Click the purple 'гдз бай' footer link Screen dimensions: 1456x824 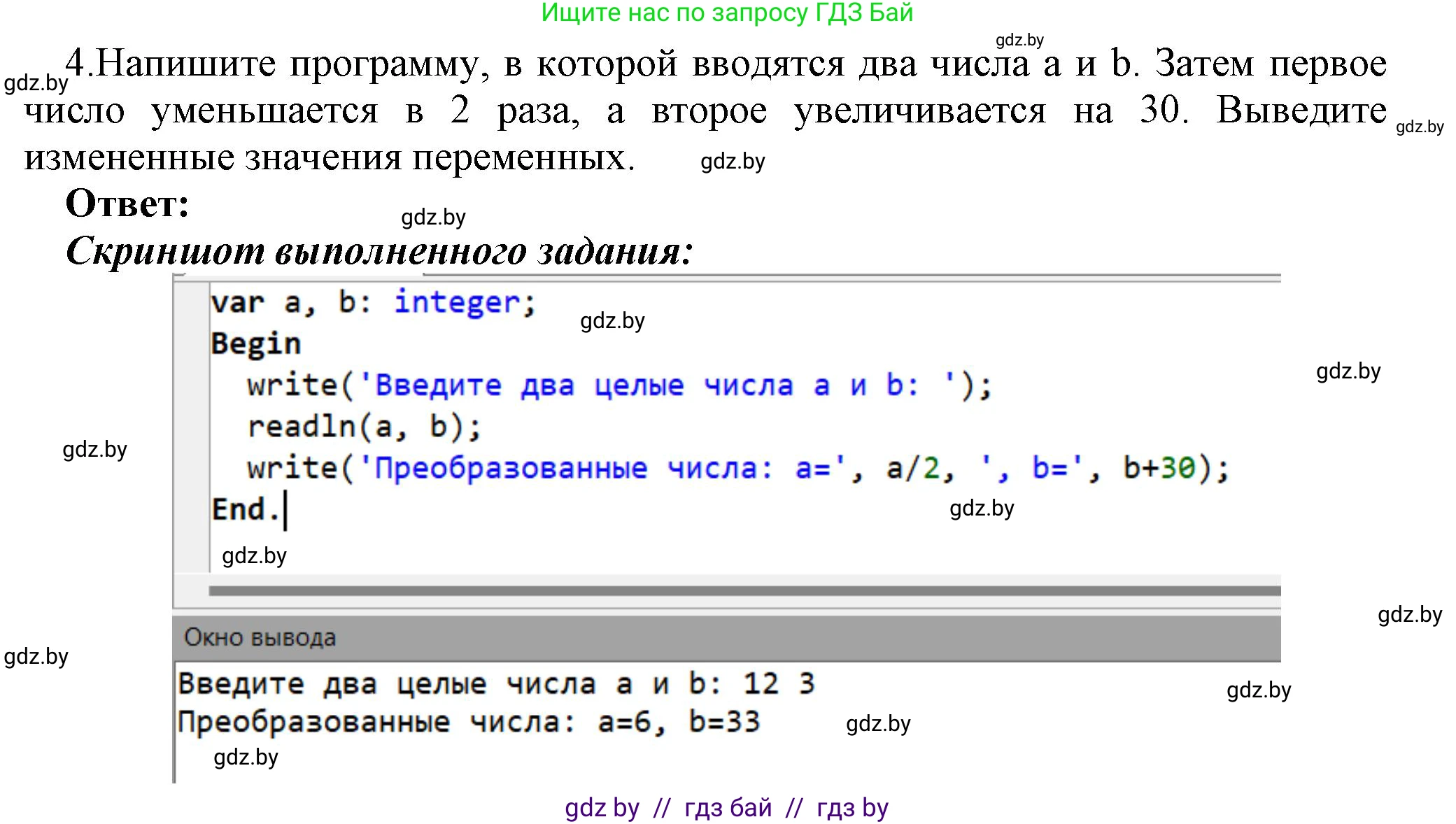tap(728, 806)
